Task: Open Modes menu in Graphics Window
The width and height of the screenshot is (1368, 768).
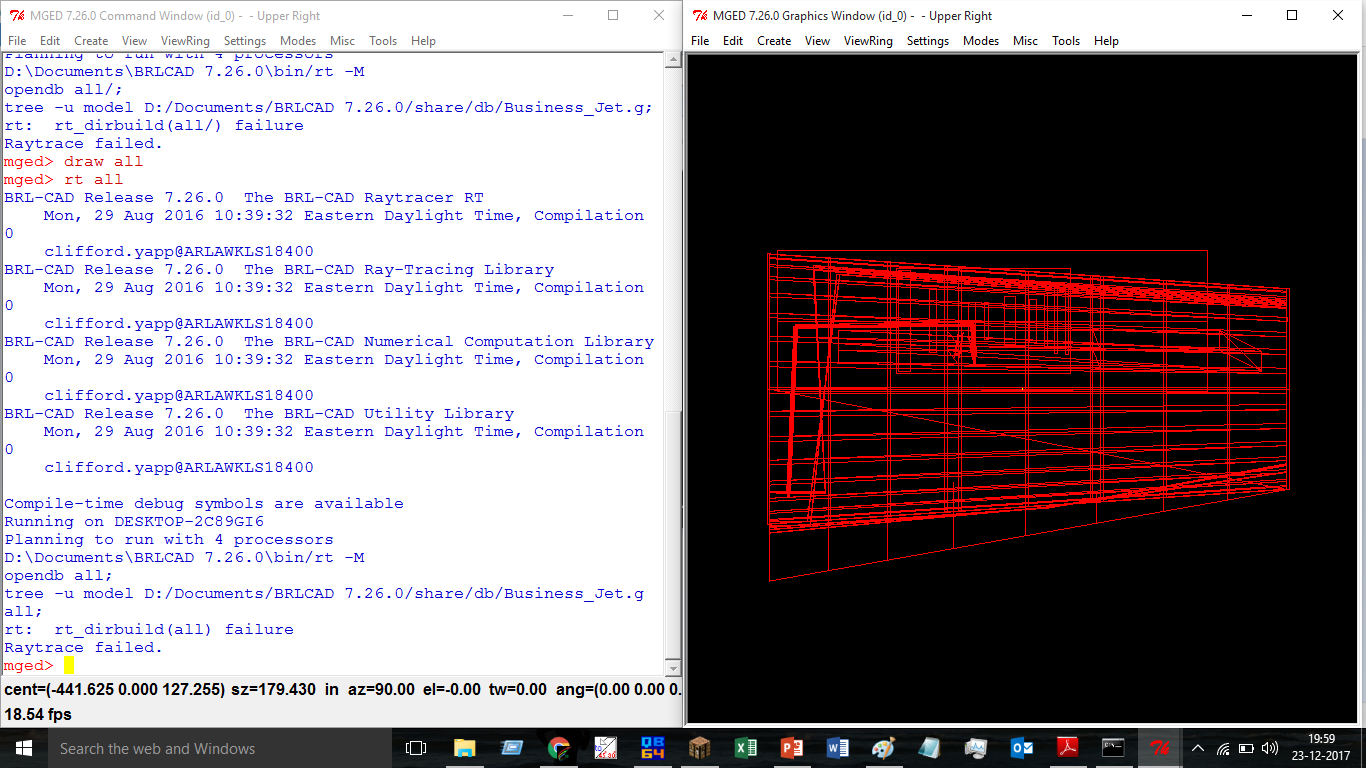Action: tap(981, 41)
